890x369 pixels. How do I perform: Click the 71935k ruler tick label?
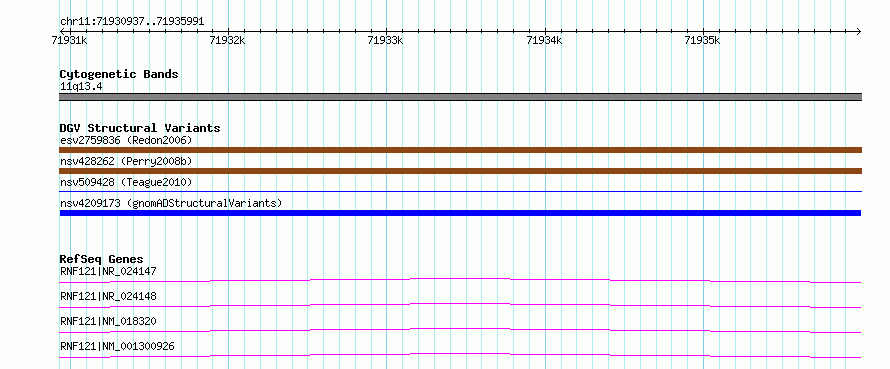[x=703, y=40]
